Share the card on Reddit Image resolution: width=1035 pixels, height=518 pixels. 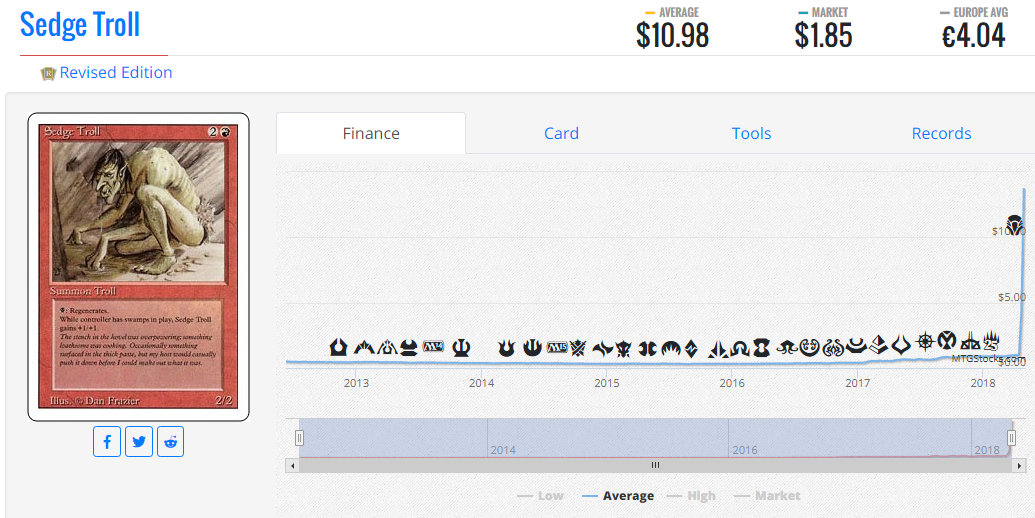coord(170,441)
